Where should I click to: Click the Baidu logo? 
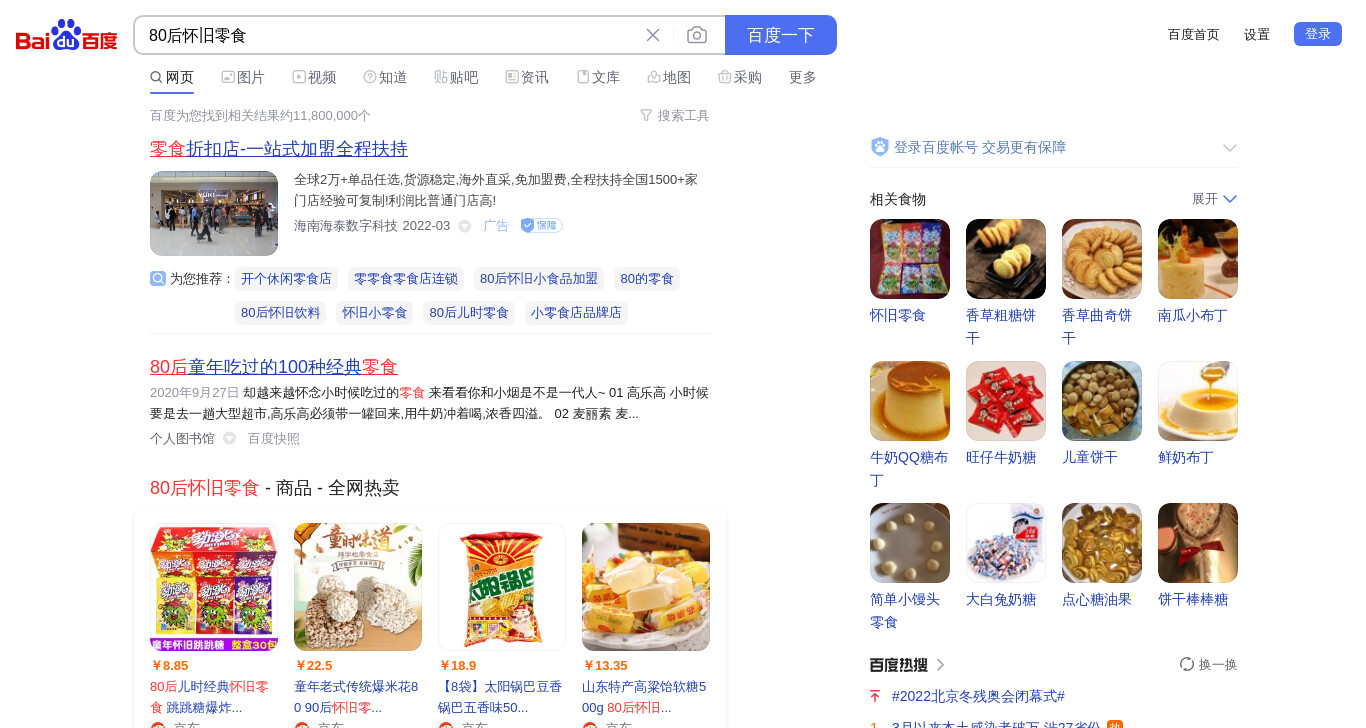click(67, 35)
